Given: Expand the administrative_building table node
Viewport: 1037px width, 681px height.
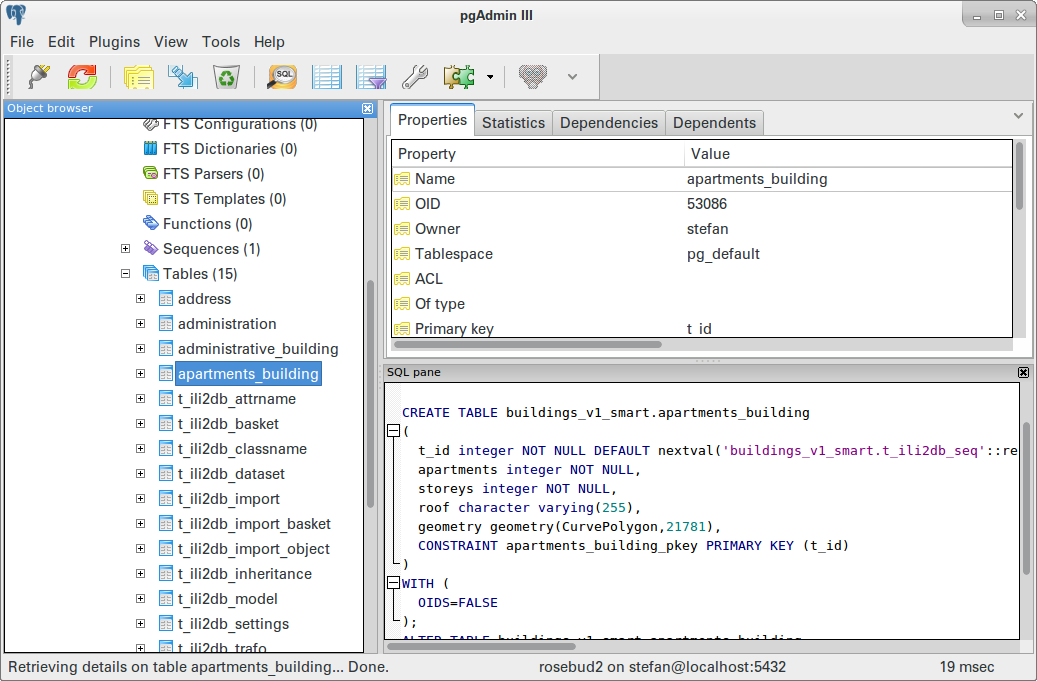Looking at the screenshot, I should click(x=140, y=348).
